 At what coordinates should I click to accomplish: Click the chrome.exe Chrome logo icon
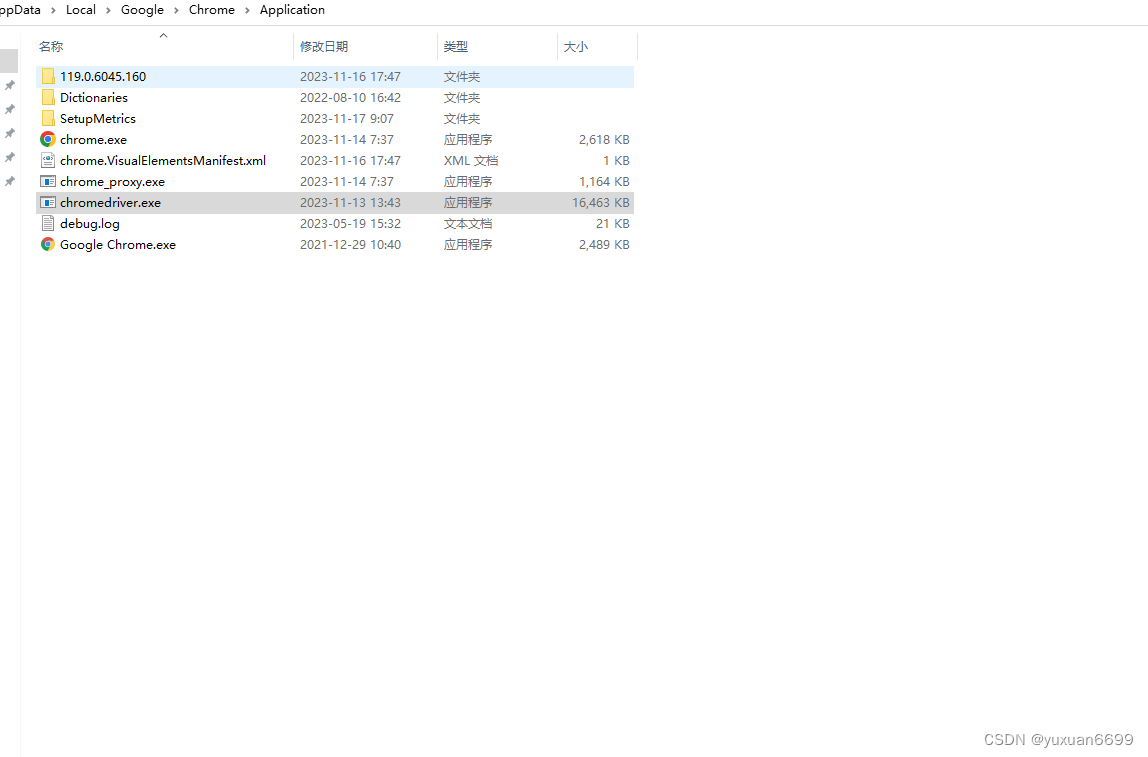(x=48, y=139)
